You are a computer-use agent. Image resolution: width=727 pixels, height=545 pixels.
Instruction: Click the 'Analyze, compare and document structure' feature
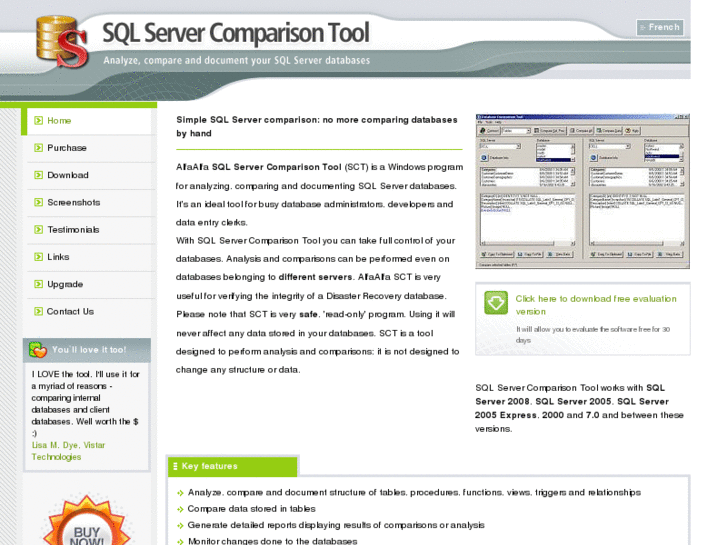(414, 493)
